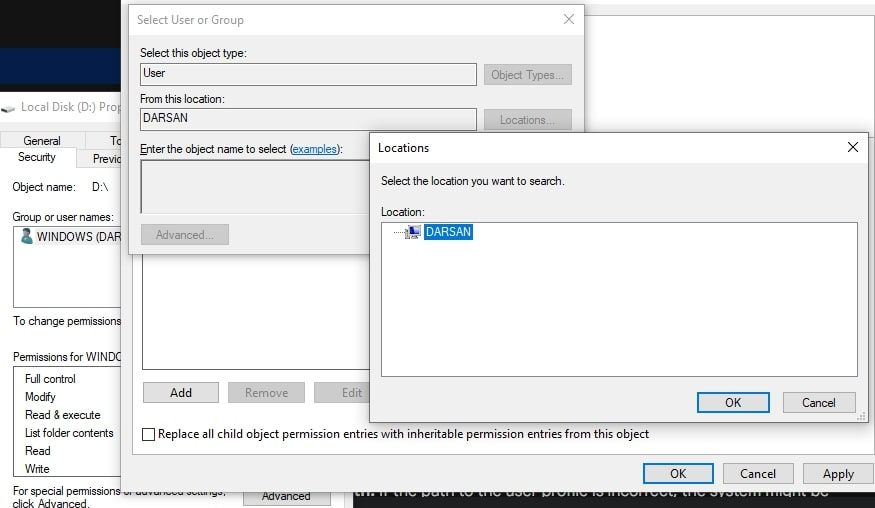Click the object name entry box

pyautogui.click(x=255, y=186)
